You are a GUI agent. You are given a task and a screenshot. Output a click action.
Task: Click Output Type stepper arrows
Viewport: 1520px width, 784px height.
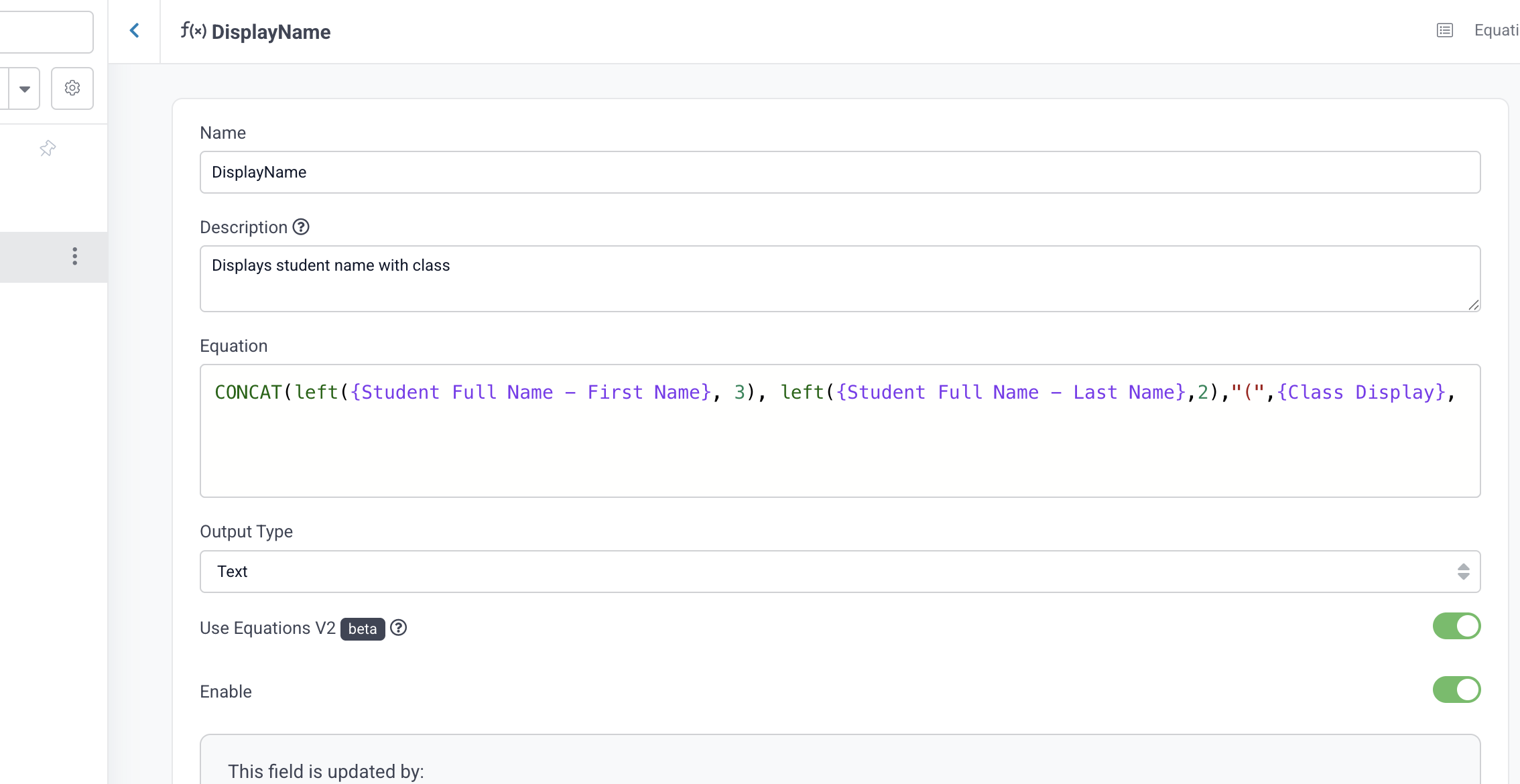tap(1464, 572)
